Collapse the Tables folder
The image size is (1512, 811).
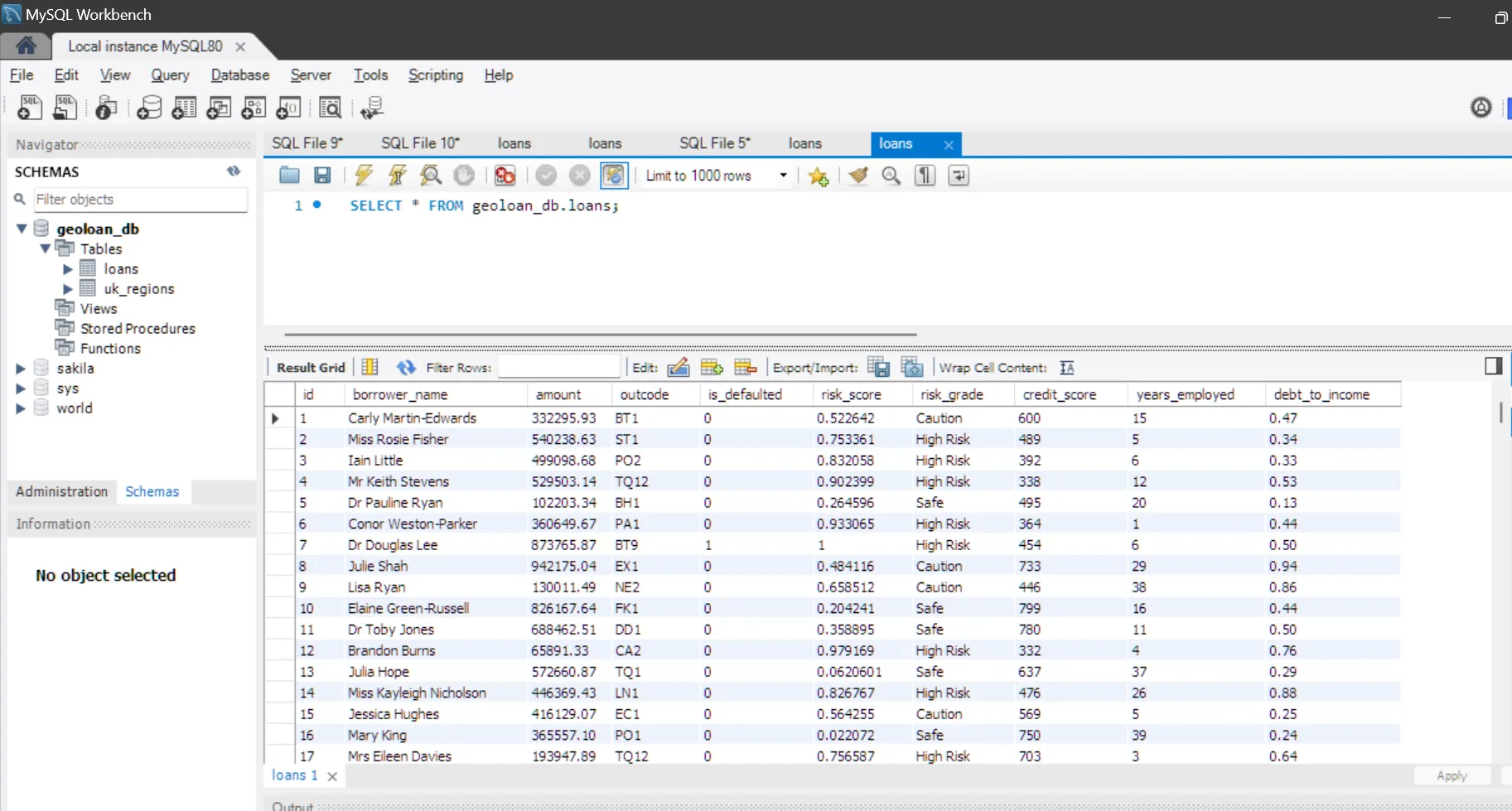click(x=45, y=249)
